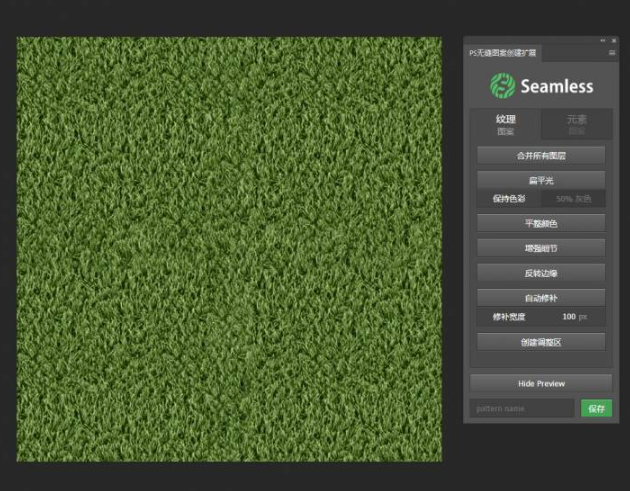Click the 修补宽度 value field
The height and width of the screenshot is (491, 630).
[573, 316]
